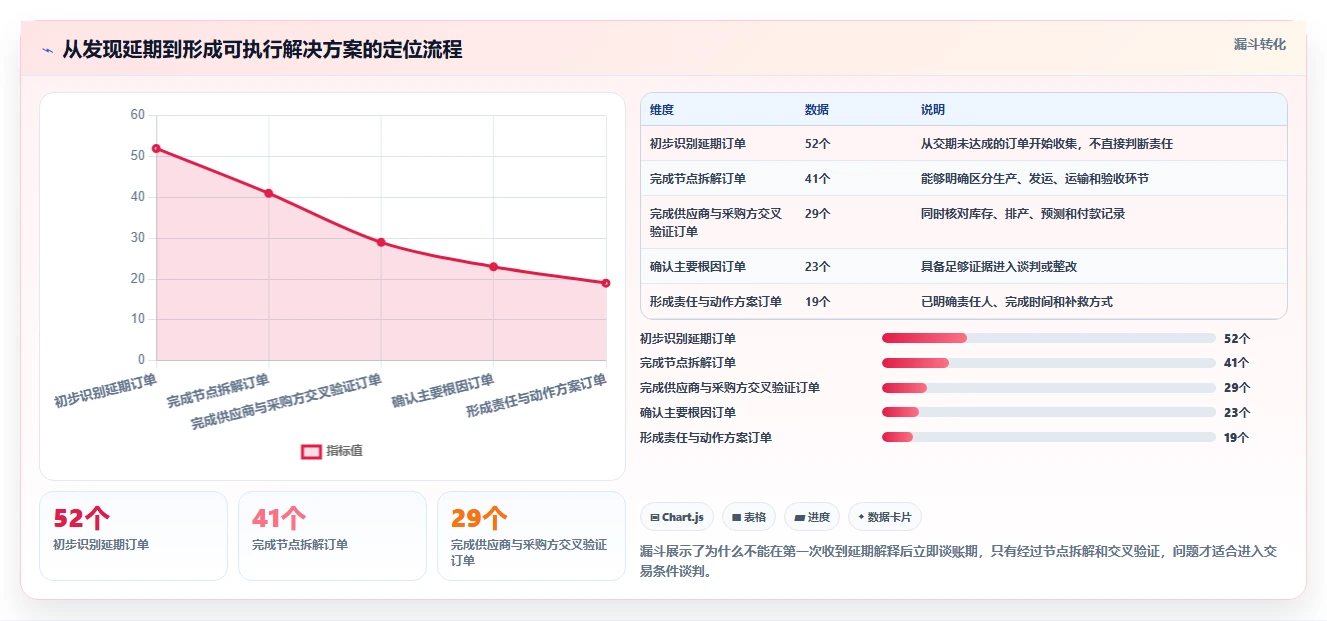Click the page title 从发现延期到形成可执行解决方案的定位流程
The width and height of the screenshot is (1327, 621).
tap(263, 50)
